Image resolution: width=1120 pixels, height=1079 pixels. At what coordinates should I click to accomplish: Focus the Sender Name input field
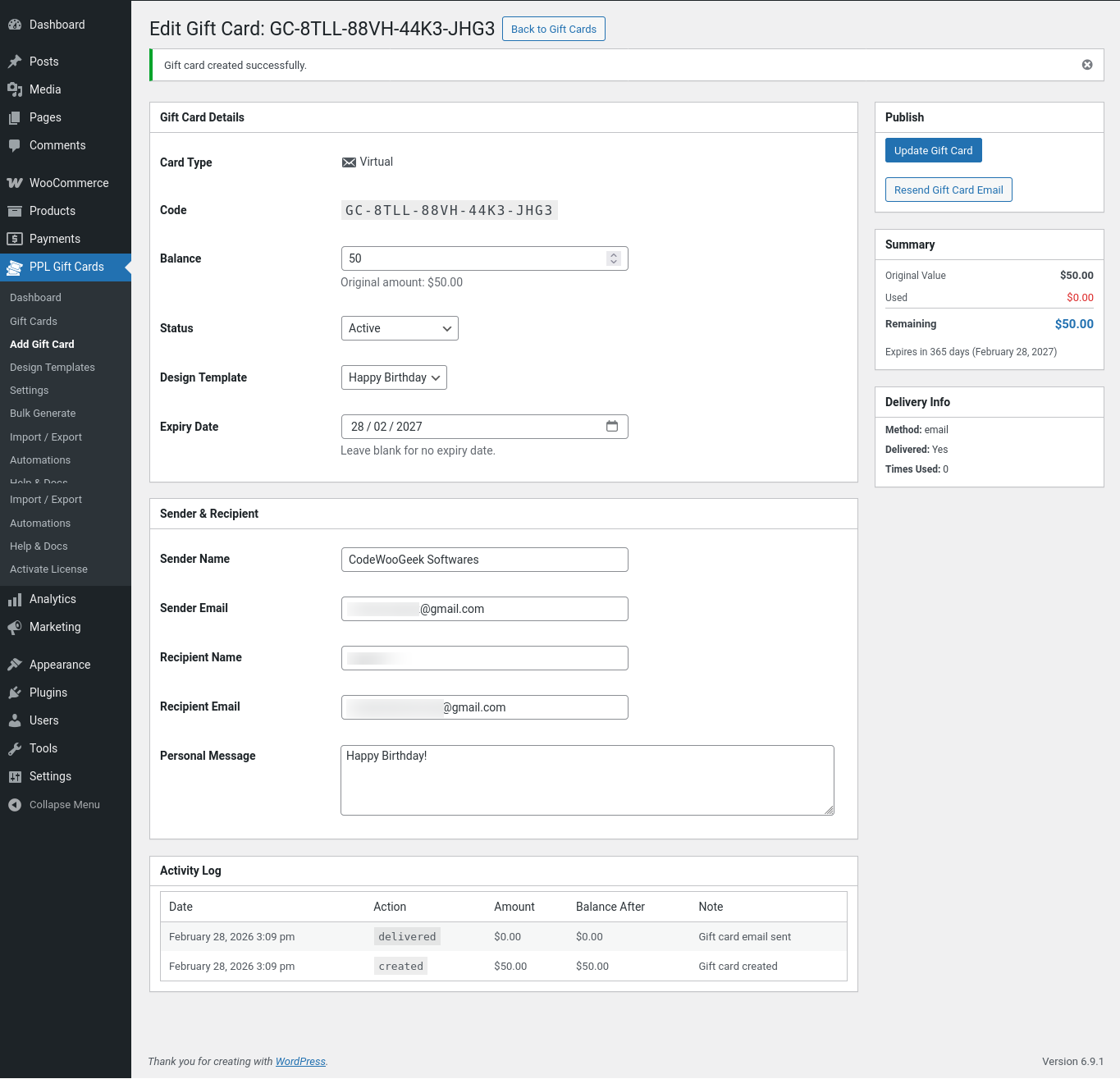pos(484,560)
